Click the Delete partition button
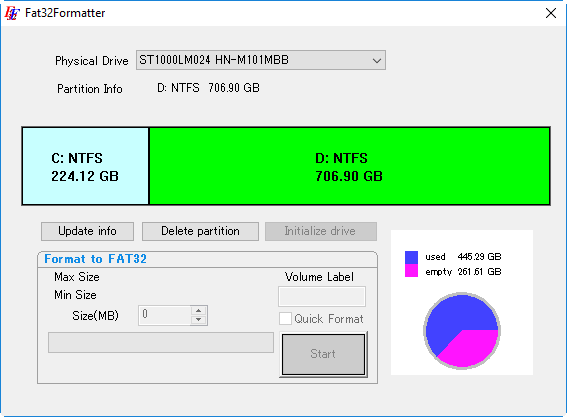This screenshot has height=417, width=567. [x=200, y=231]
